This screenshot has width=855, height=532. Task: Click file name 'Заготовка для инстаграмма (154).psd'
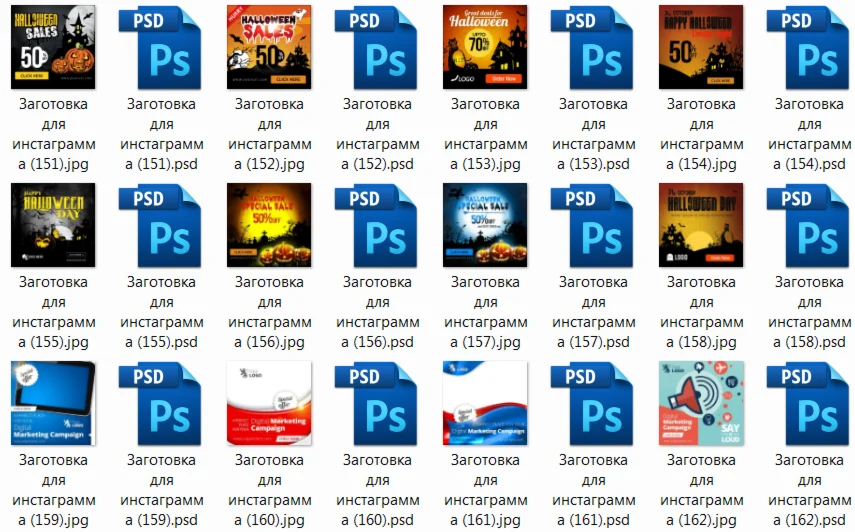[x=809, y=134]
